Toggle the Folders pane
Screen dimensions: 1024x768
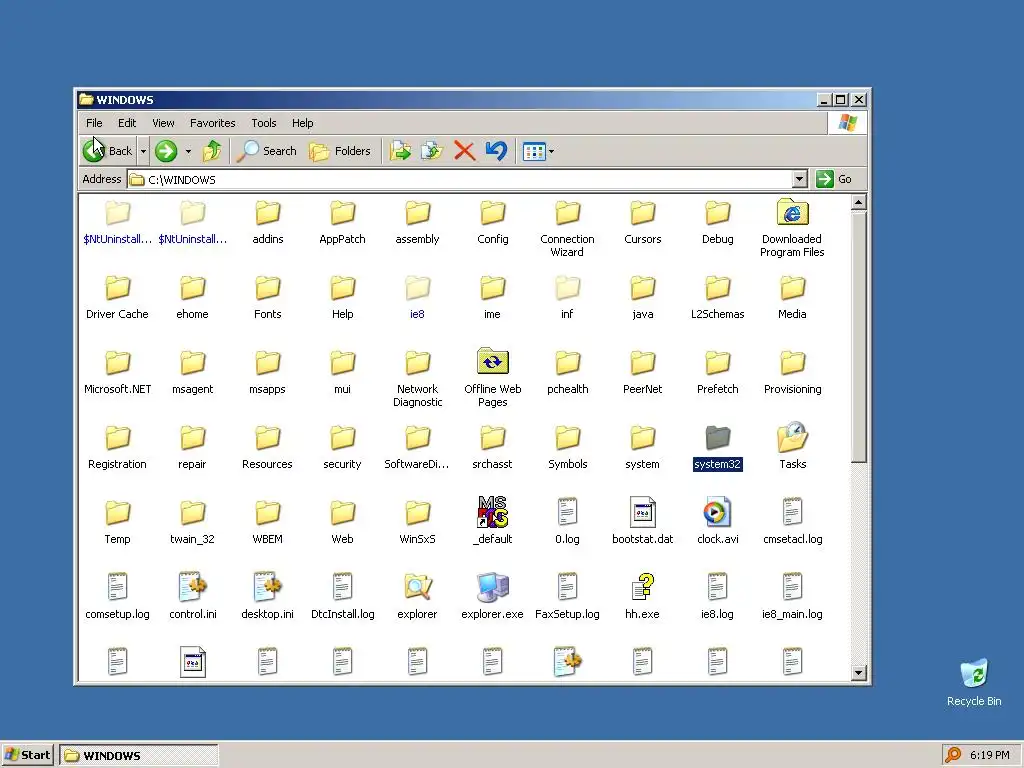(340, 151)
